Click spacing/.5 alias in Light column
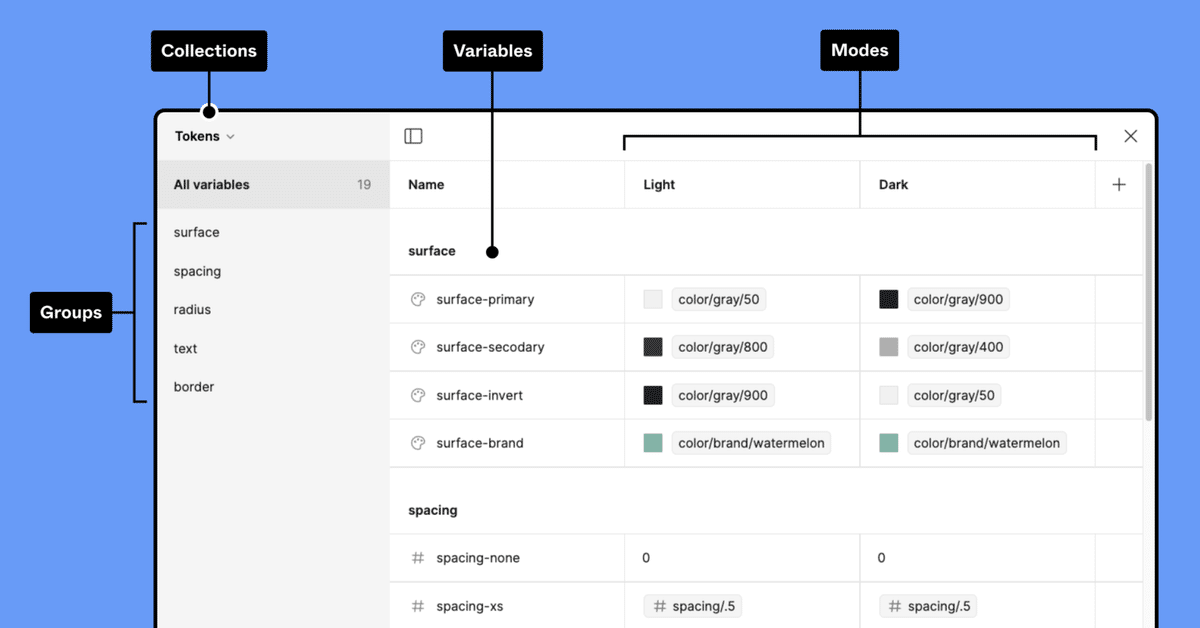This screenshot has height=628, width=1200. [693, 606]
